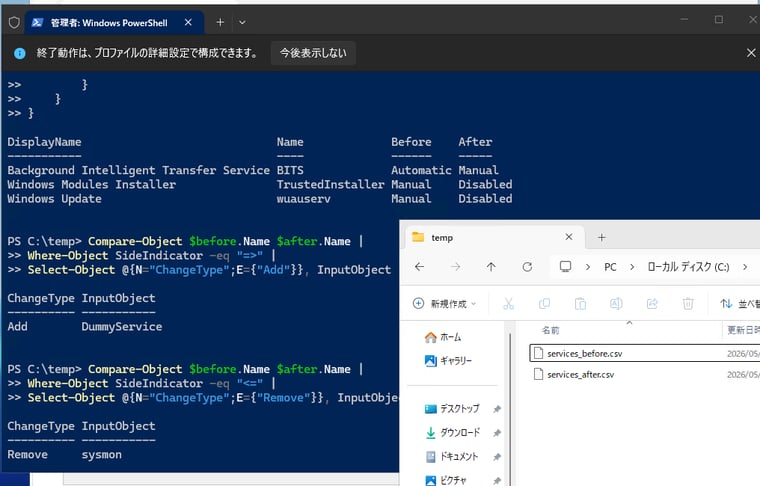Open デスクトップ quick access folder

click(452, 408)
